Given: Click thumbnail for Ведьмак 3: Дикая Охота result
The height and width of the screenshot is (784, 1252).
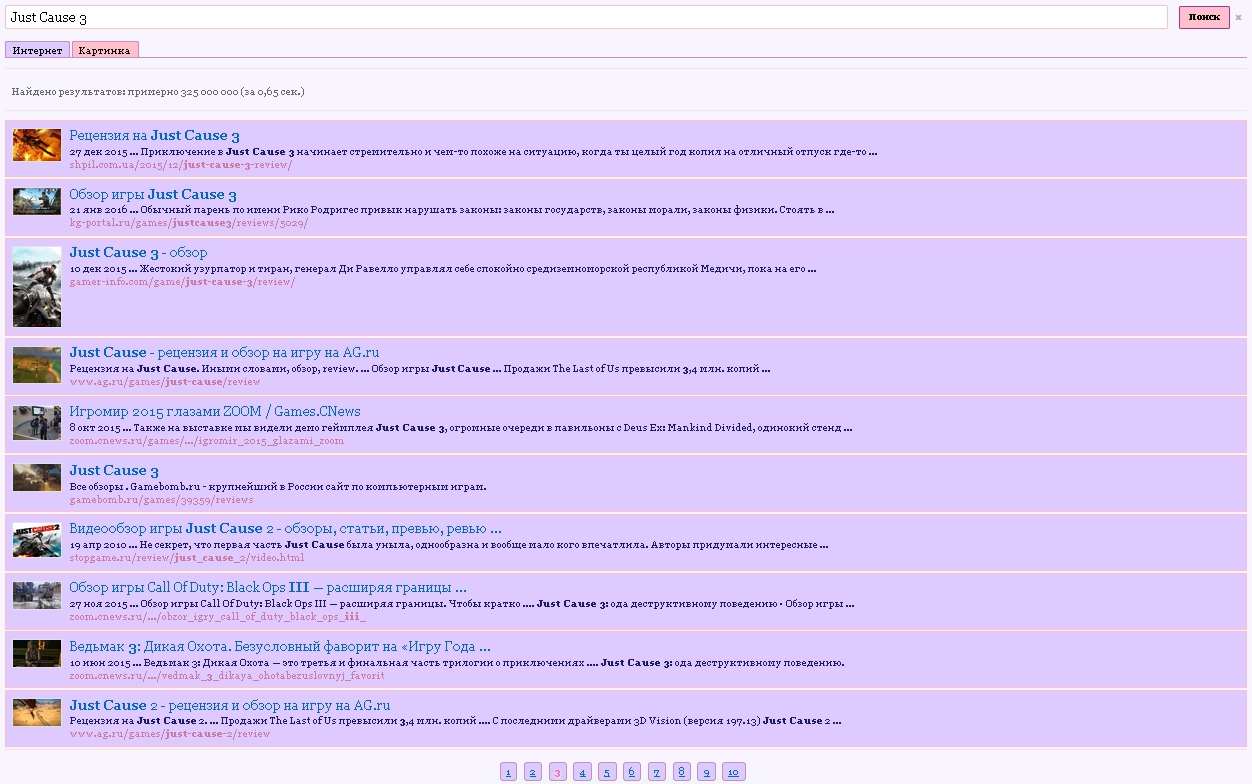Looking at the screenshot, I should [x=37, y=654].
